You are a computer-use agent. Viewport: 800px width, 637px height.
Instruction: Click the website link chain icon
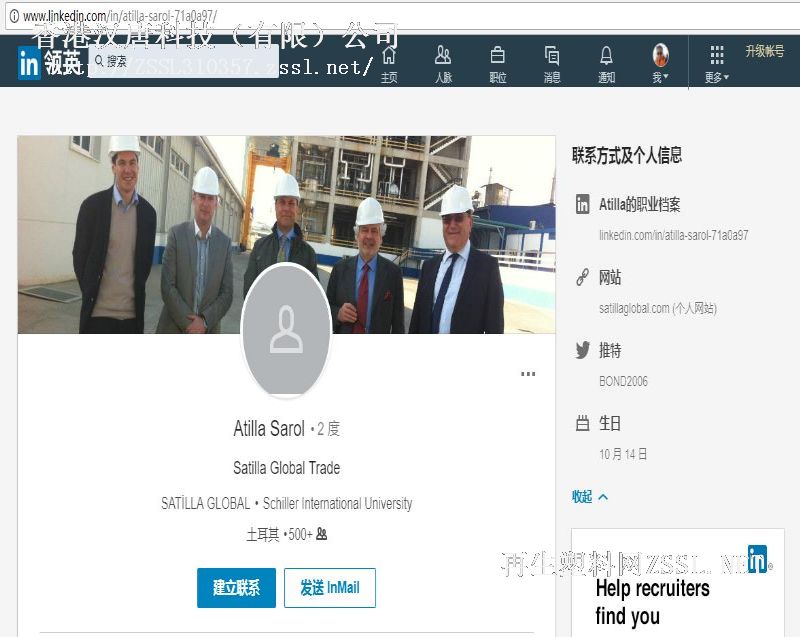(x=582, y=278)
